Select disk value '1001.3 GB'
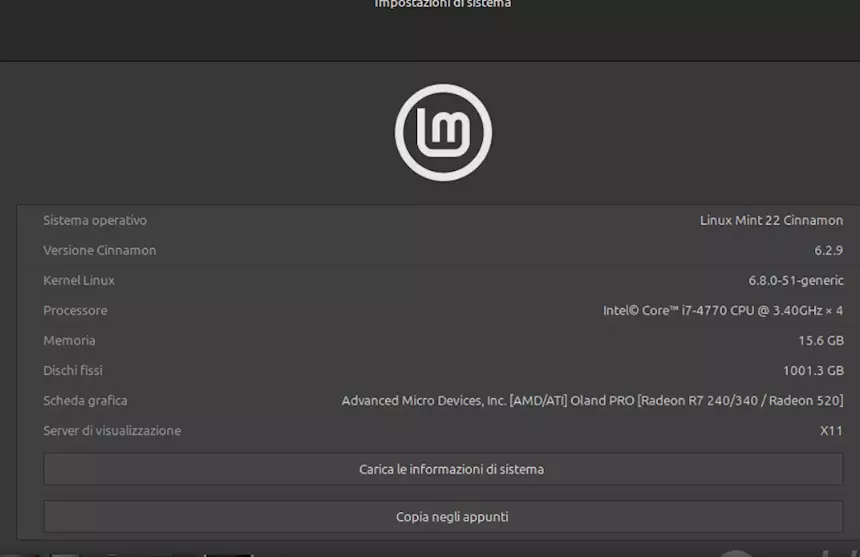This screenshot has height=557, width=860. point(813,371)
